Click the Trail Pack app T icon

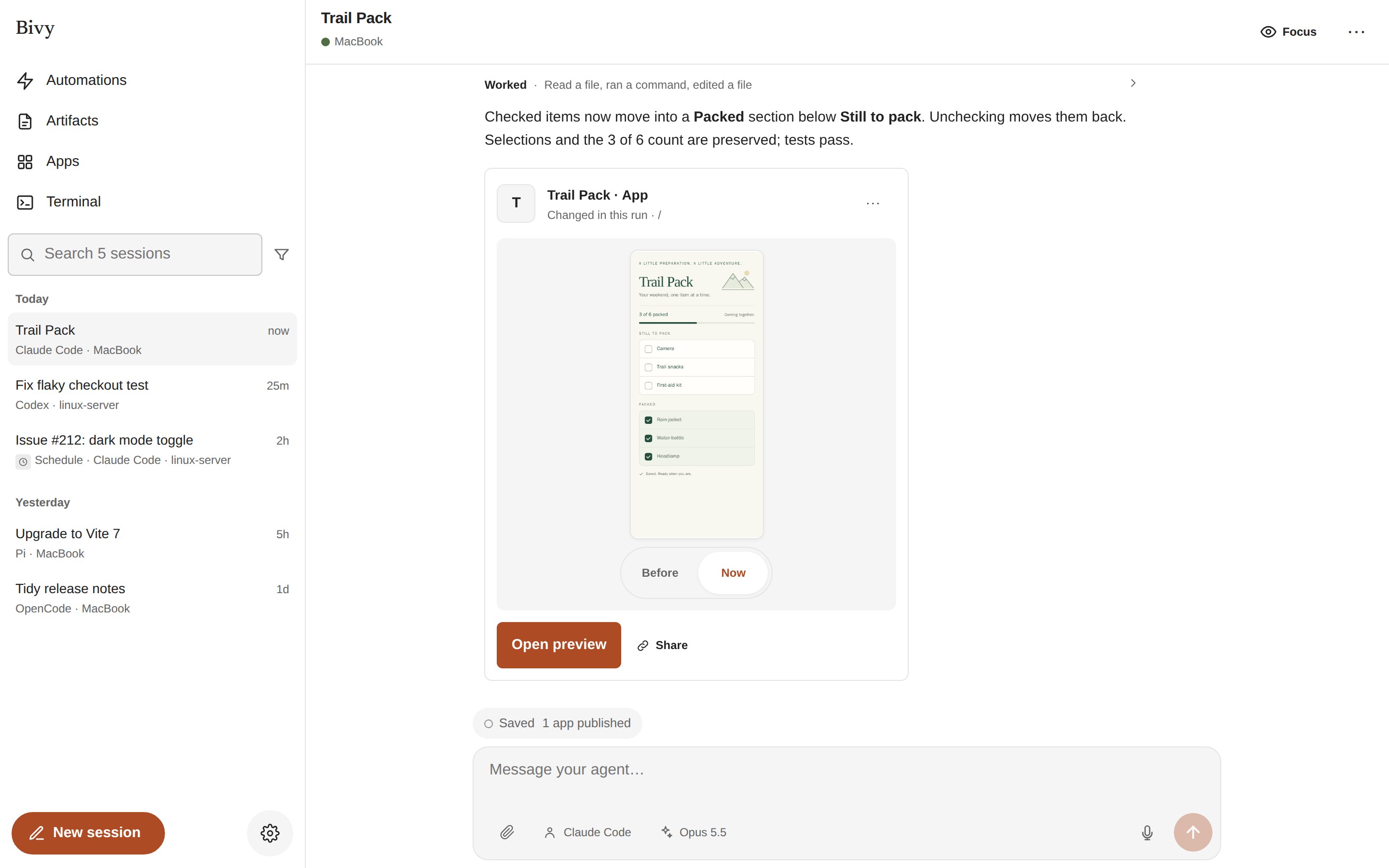[x=516, y=203]
